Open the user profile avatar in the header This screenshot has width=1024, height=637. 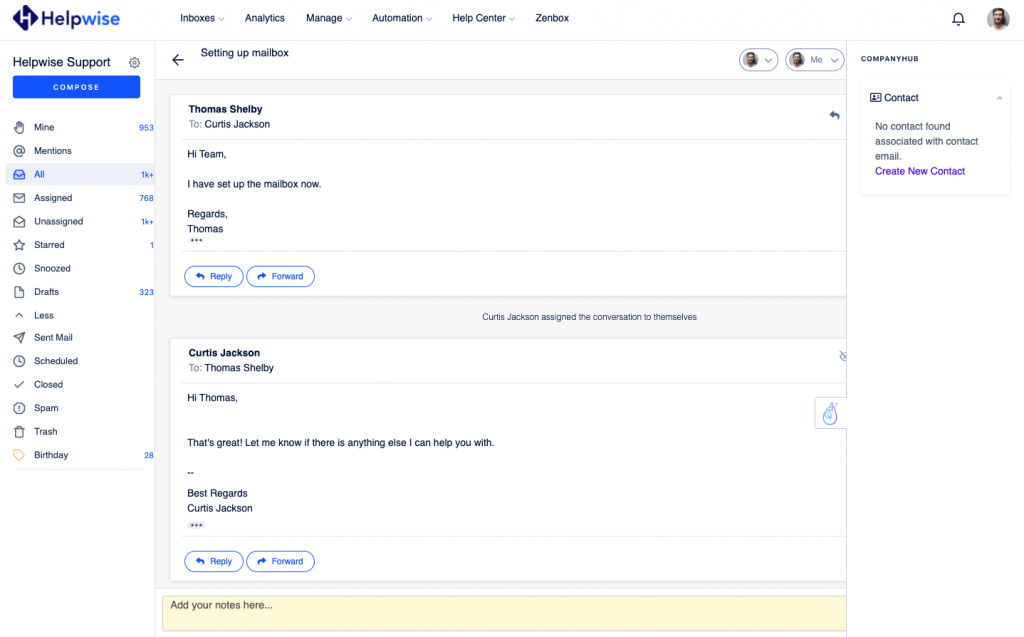[998, 19]
